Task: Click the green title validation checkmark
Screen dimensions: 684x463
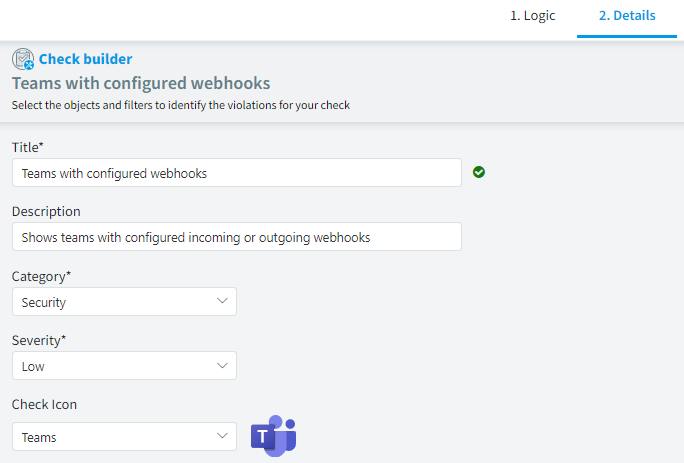Action: click(x=479, y=172)
